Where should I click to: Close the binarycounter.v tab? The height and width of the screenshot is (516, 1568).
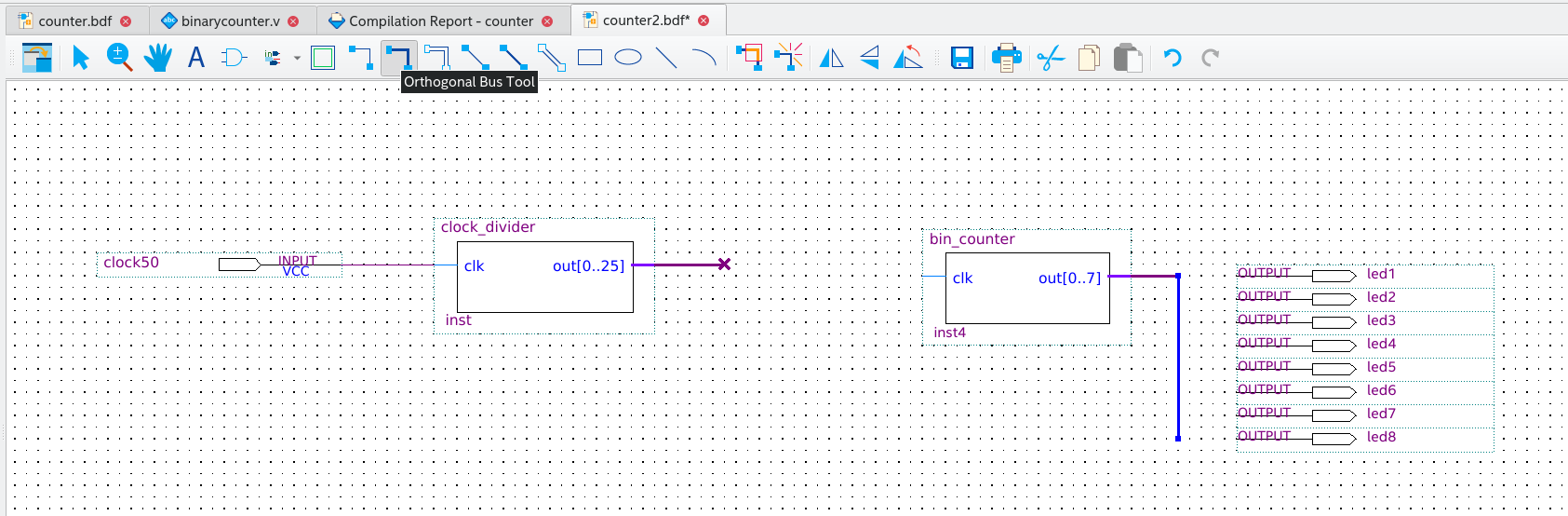tap(293, 20)
